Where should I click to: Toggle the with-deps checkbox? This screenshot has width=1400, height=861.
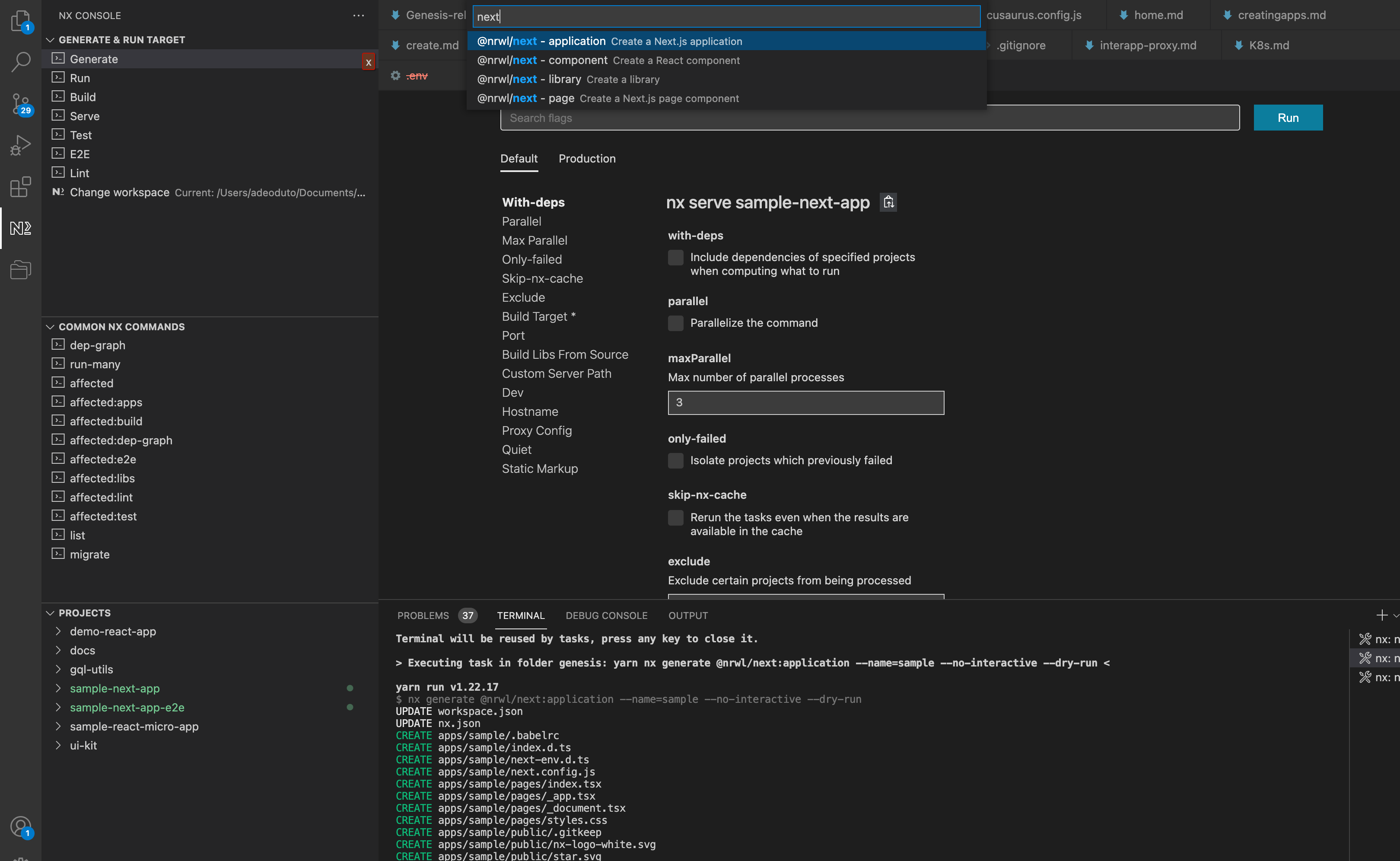(675, 257)
